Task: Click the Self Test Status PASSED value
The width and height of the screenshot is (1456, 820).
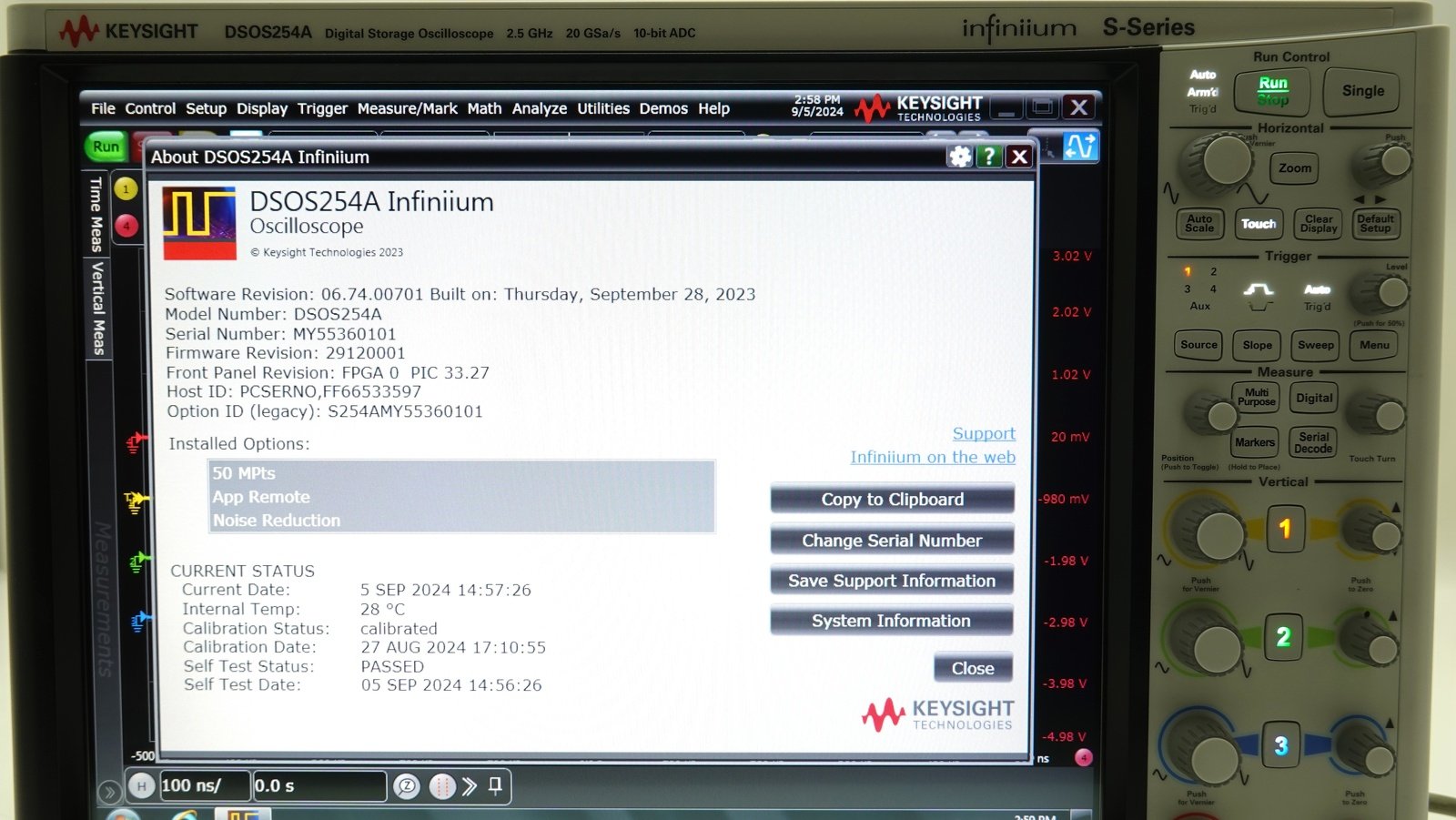Action: click(x=392, y=666)
